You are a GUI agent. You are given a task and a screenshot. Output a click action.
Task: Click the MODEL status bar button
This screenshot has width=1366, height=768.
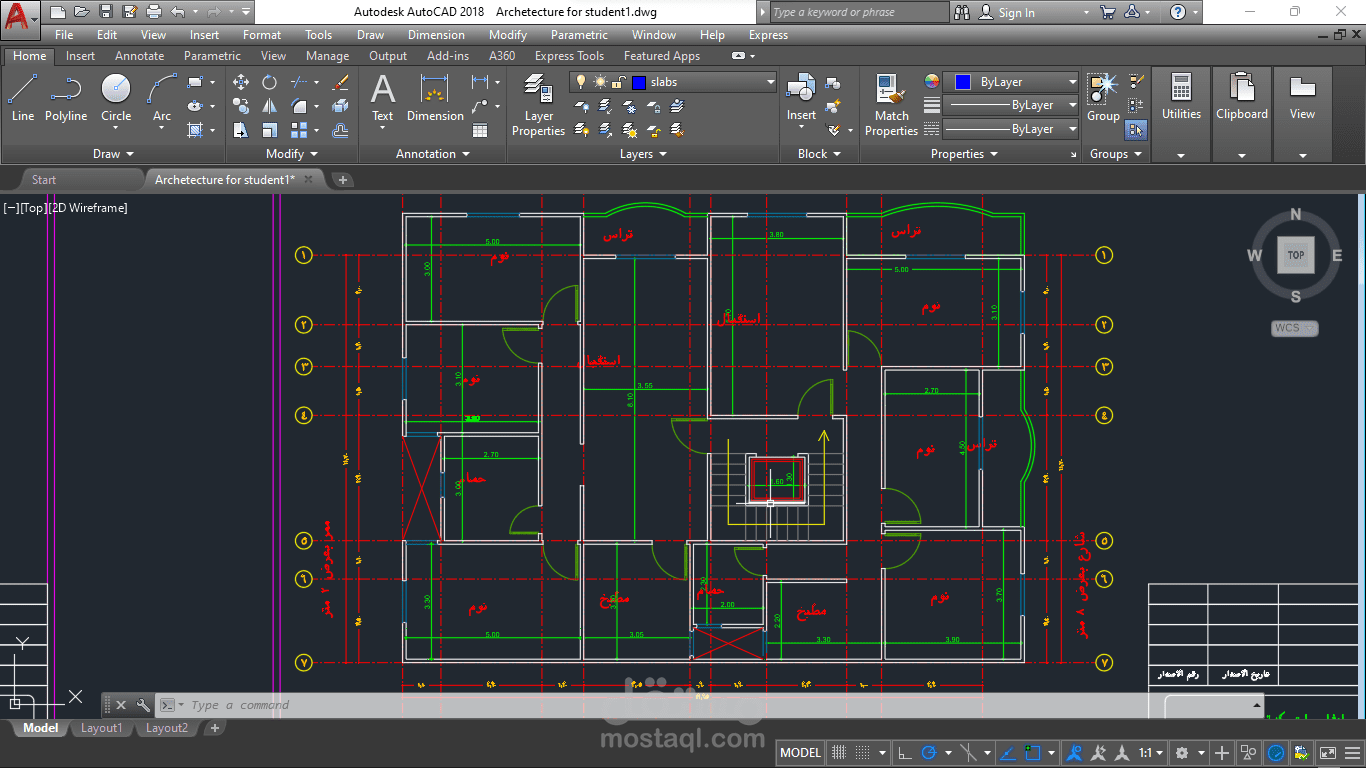point(800,753)
